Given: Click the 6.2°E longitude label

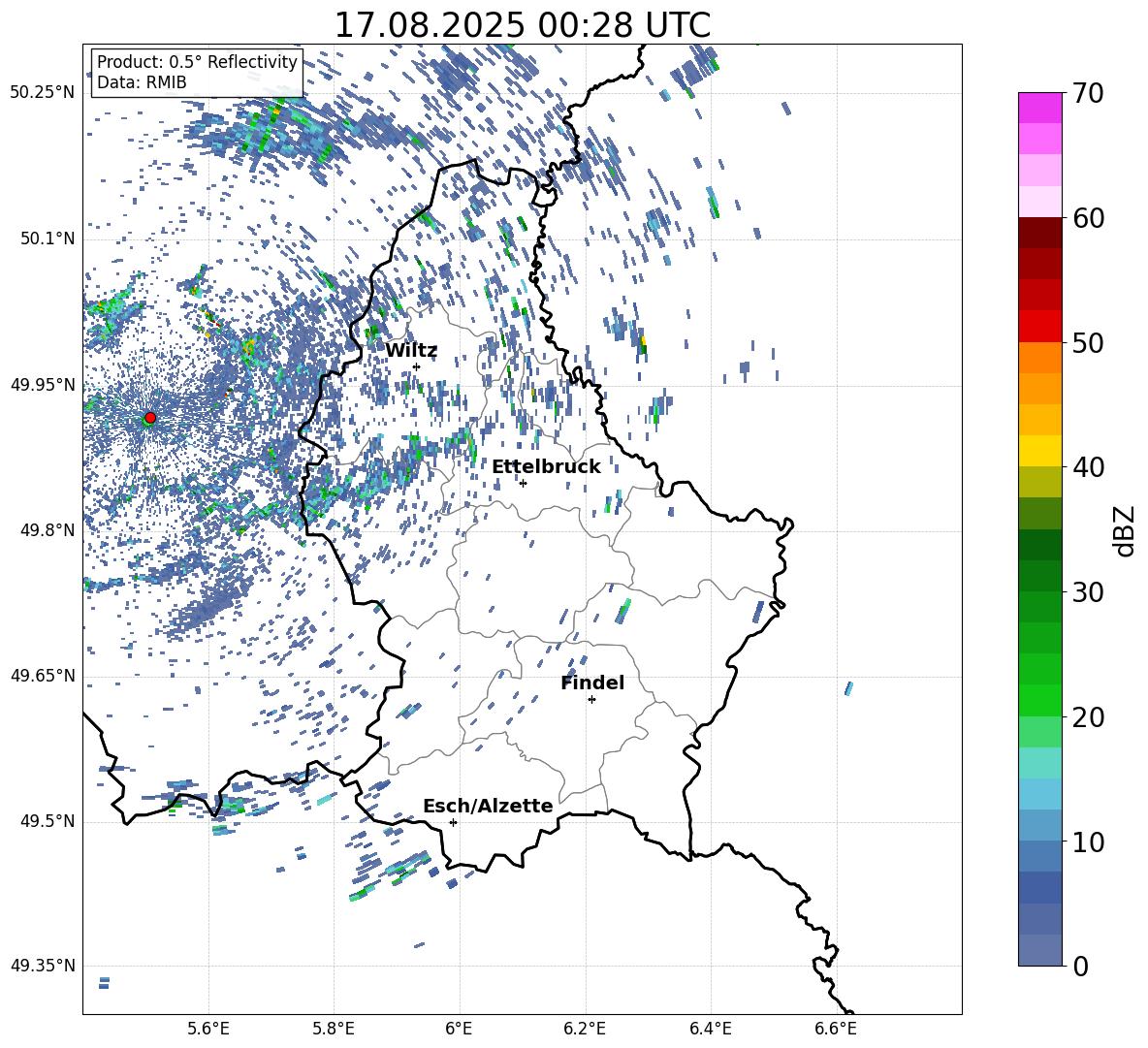Looking at the screenshot, I should [585, 1029].
